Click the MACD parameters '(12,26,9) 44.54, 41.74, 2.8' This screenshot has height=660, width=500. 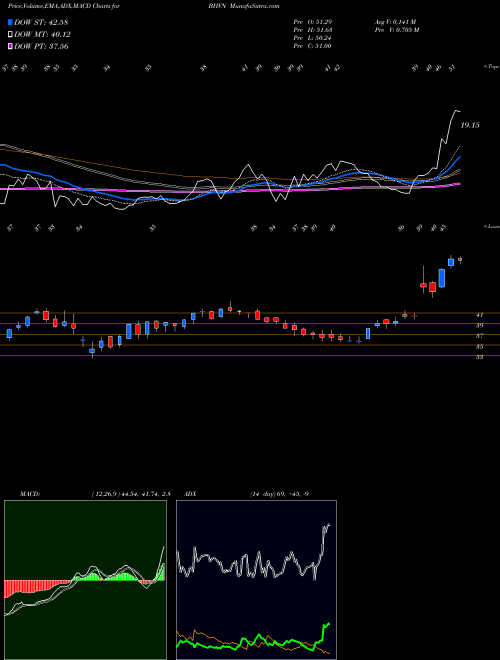point(131,494)
